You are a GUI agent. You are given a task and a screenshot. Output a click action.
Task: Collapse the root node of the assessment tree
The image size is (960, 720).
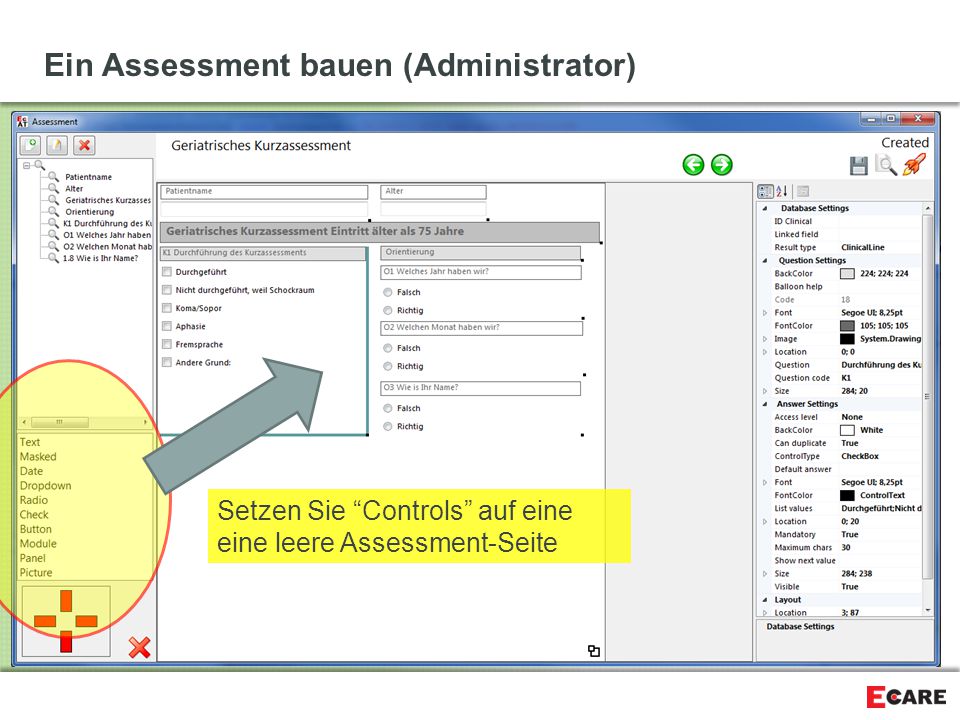[x=26, y=165]
